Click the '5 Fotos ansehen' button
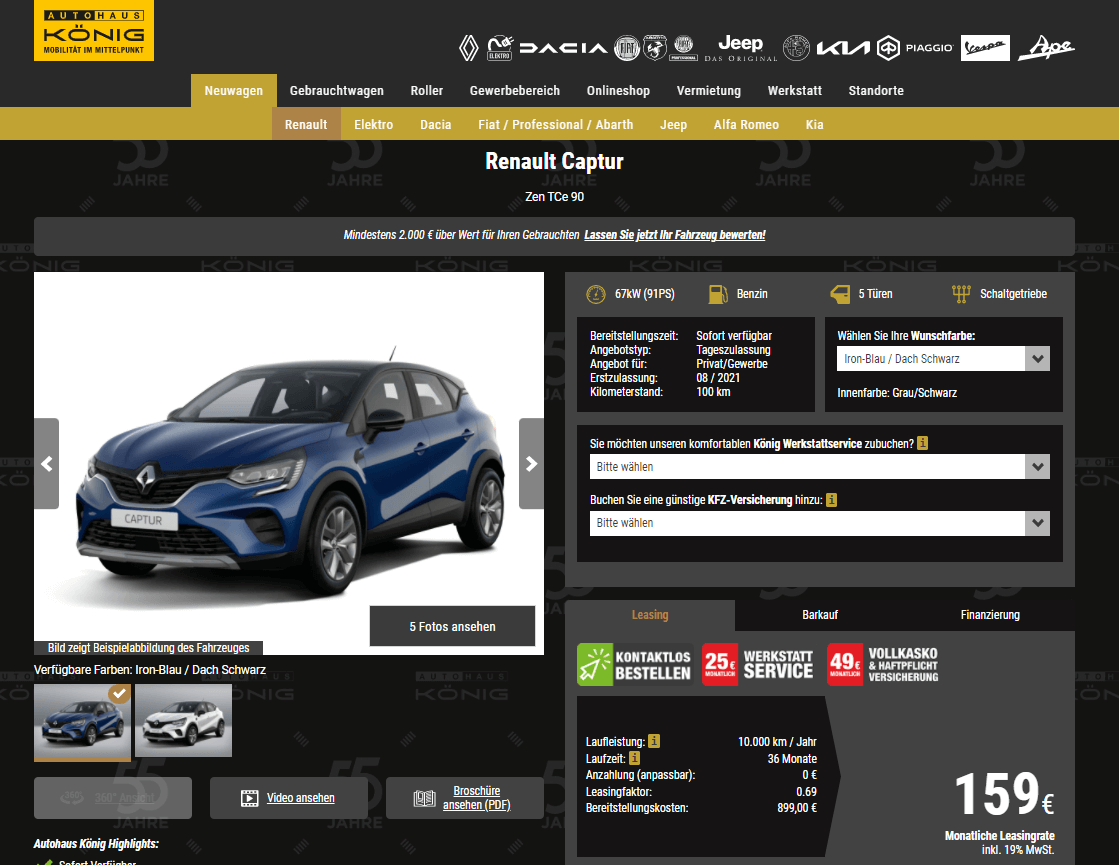1119x865 pixels. coord(452,626)
